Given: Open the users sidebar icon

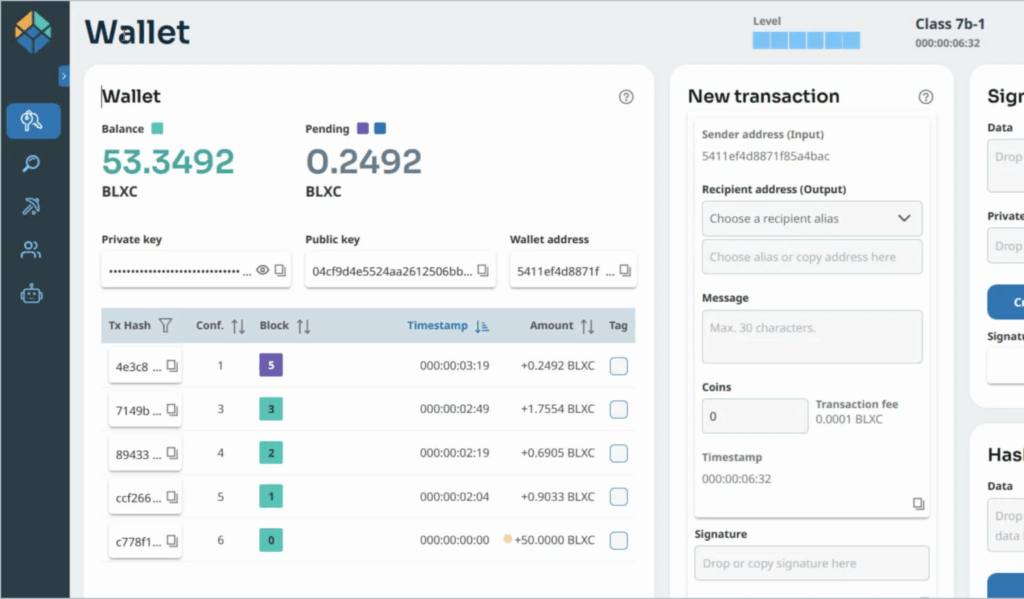Looking at the screenshot, I should 32,250.
